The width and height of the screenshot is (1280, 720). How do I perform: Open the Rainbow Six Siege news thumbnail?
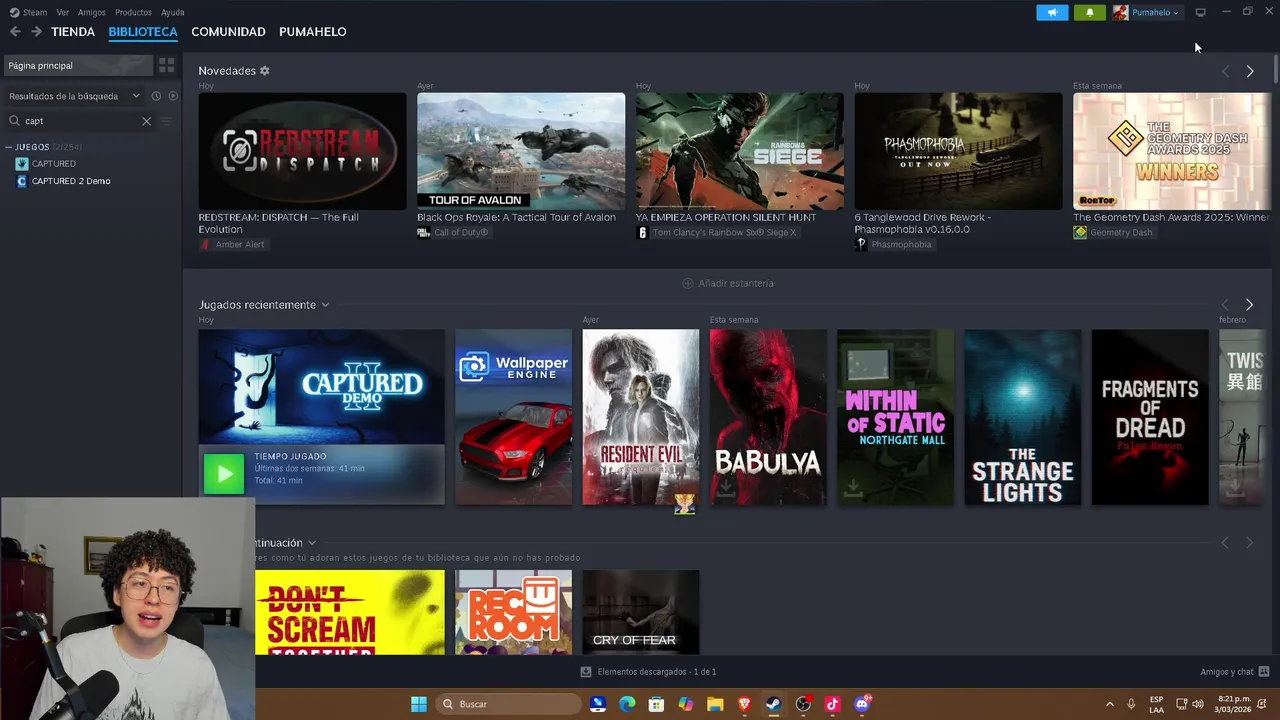coord(740,151)
